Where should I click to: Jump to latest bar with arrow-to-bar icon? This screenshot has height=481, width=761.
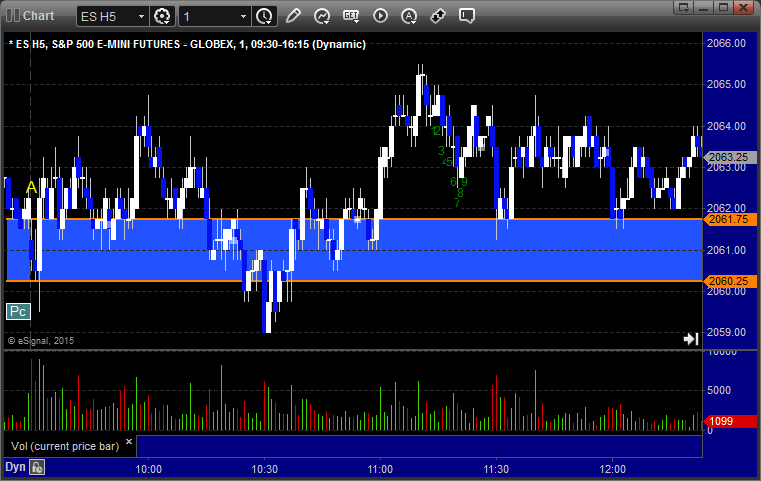pyautogui.click(x=691, y=338)
